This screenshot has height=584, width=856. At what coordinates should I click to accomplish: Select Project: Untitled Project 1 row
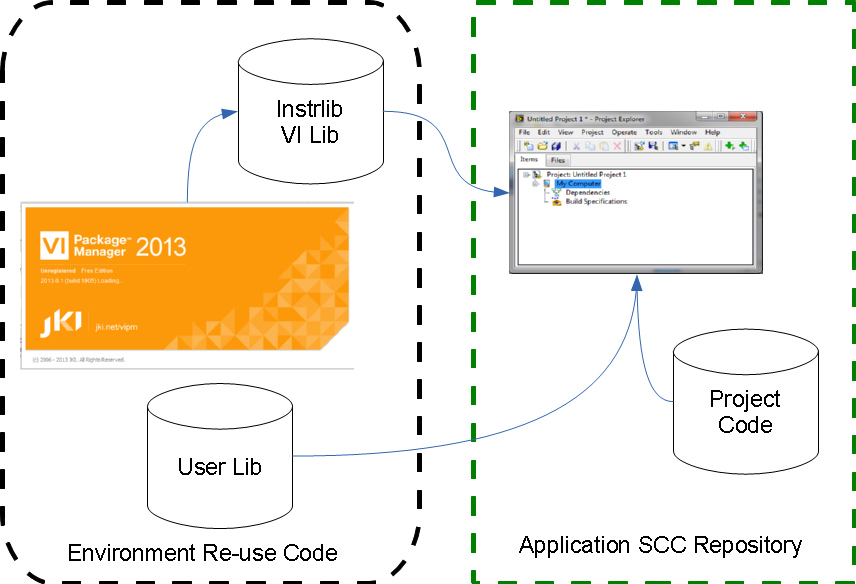587,175
